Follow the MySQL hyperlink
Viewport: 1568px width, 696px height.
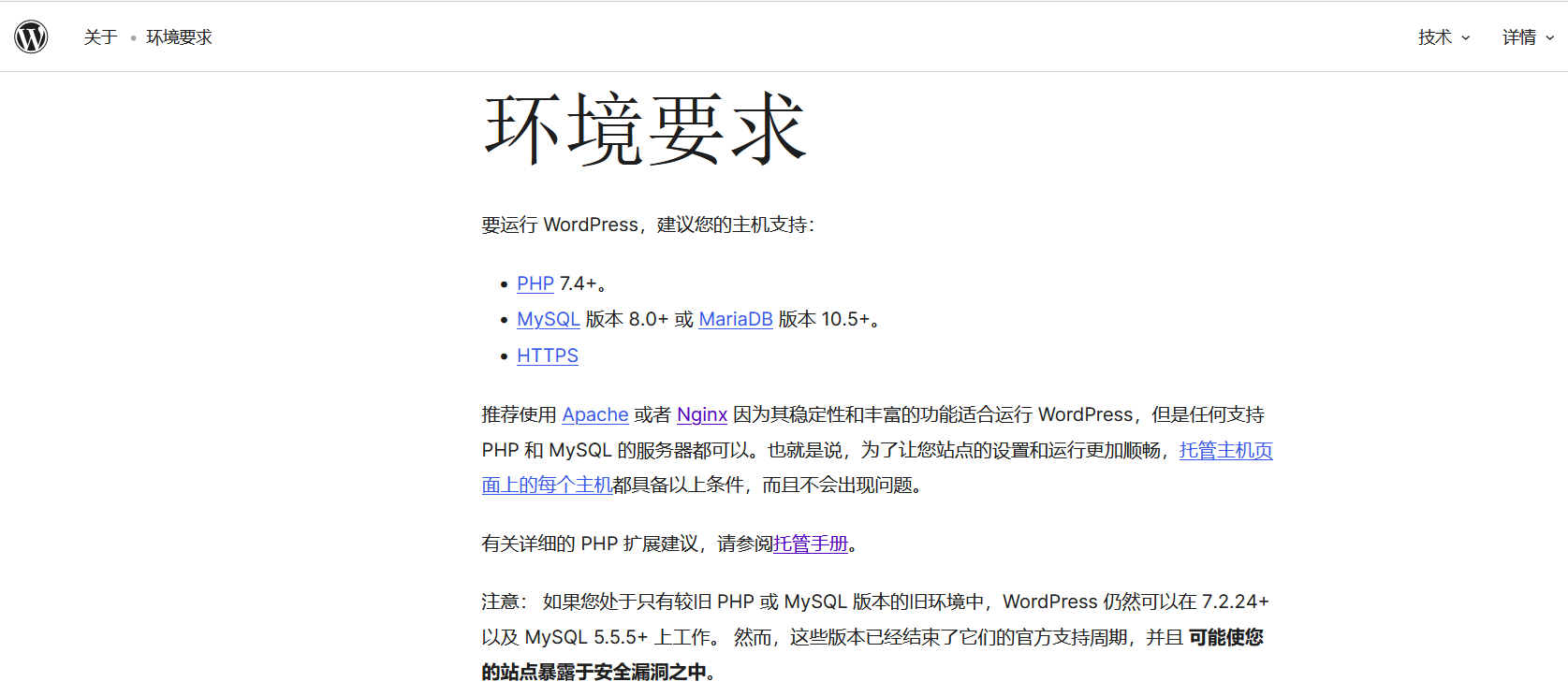(549, 319)
